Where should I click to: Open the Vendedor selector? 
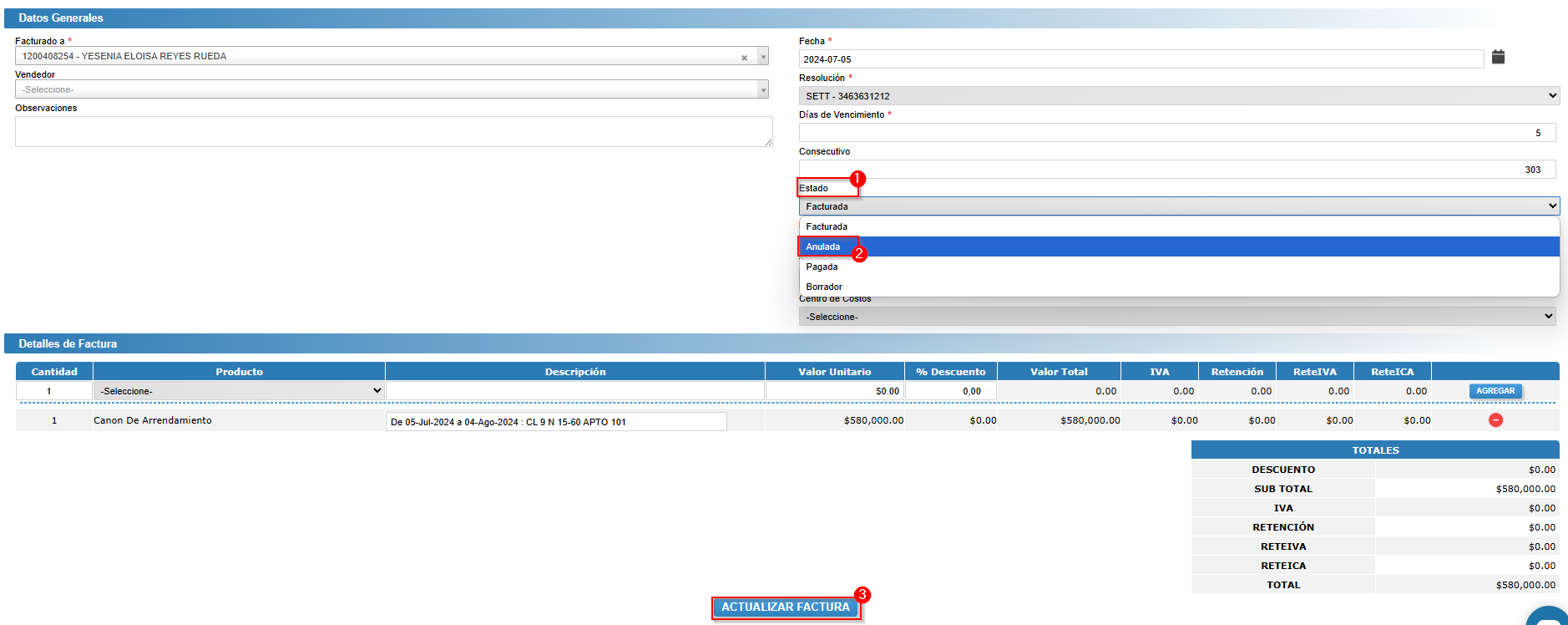point(391,89)
